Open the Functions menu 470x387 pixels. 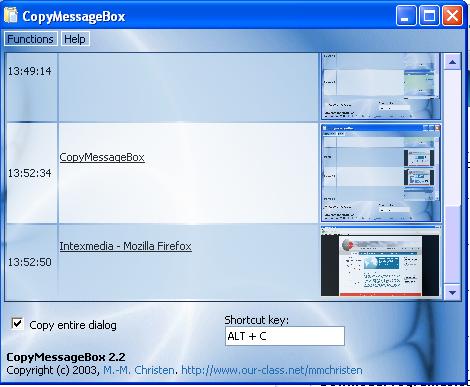coord(31,39)
